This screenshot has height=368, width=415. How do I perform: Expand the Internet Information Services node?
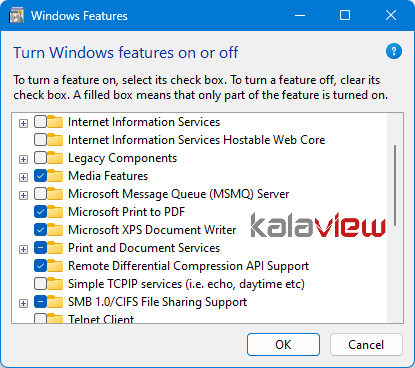coord(23,123)
